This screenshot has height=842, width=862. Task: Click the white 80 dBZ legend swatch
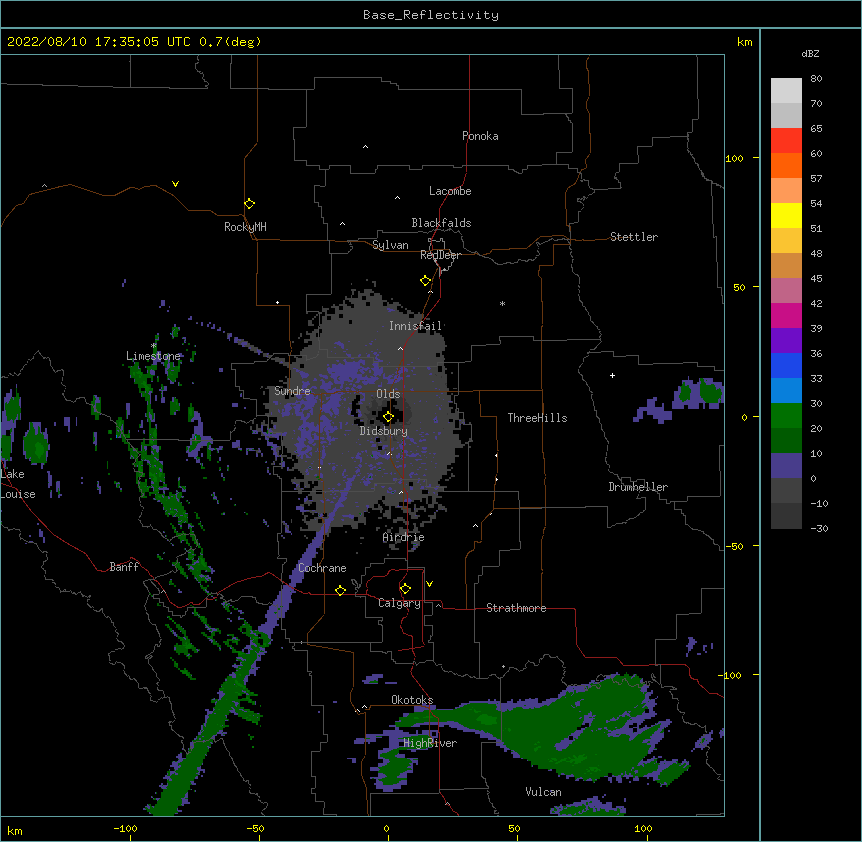[x=786, y=90]
